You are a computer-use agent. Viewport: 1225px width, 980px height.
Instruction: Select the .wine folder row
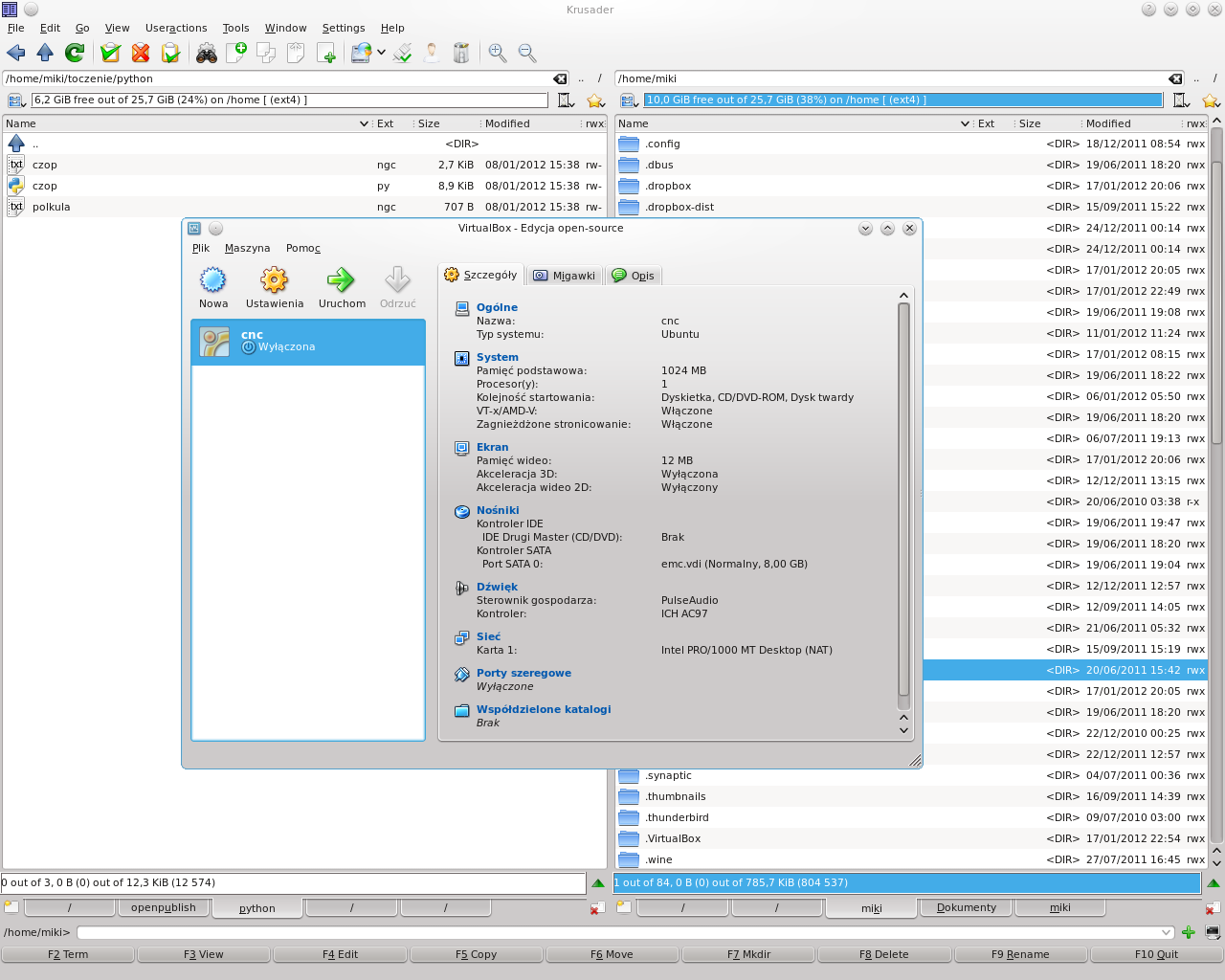pyautogui.click(x=910, y=859)
